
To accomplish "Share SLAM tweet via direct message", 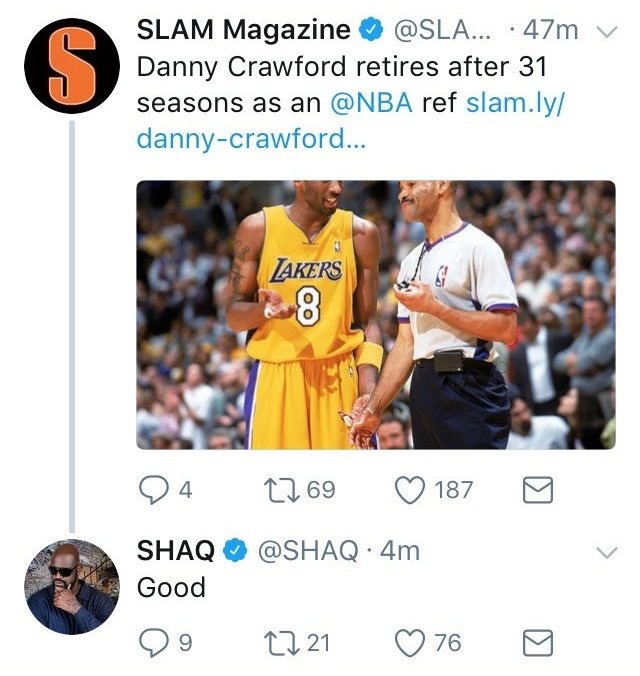I will click(538, 490).
